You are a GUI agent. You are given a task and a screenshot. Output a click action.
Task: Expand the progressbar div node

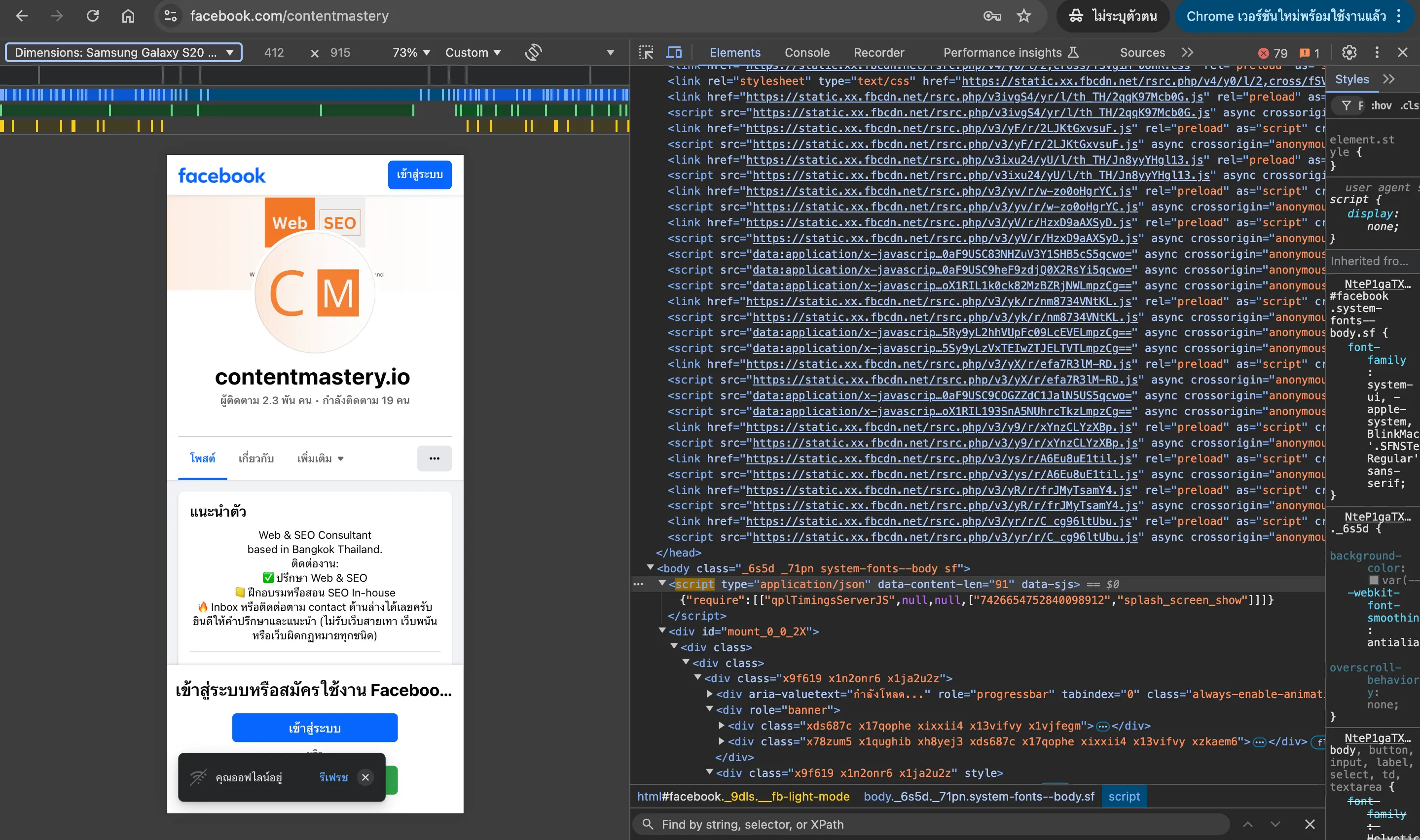[709, 694]
